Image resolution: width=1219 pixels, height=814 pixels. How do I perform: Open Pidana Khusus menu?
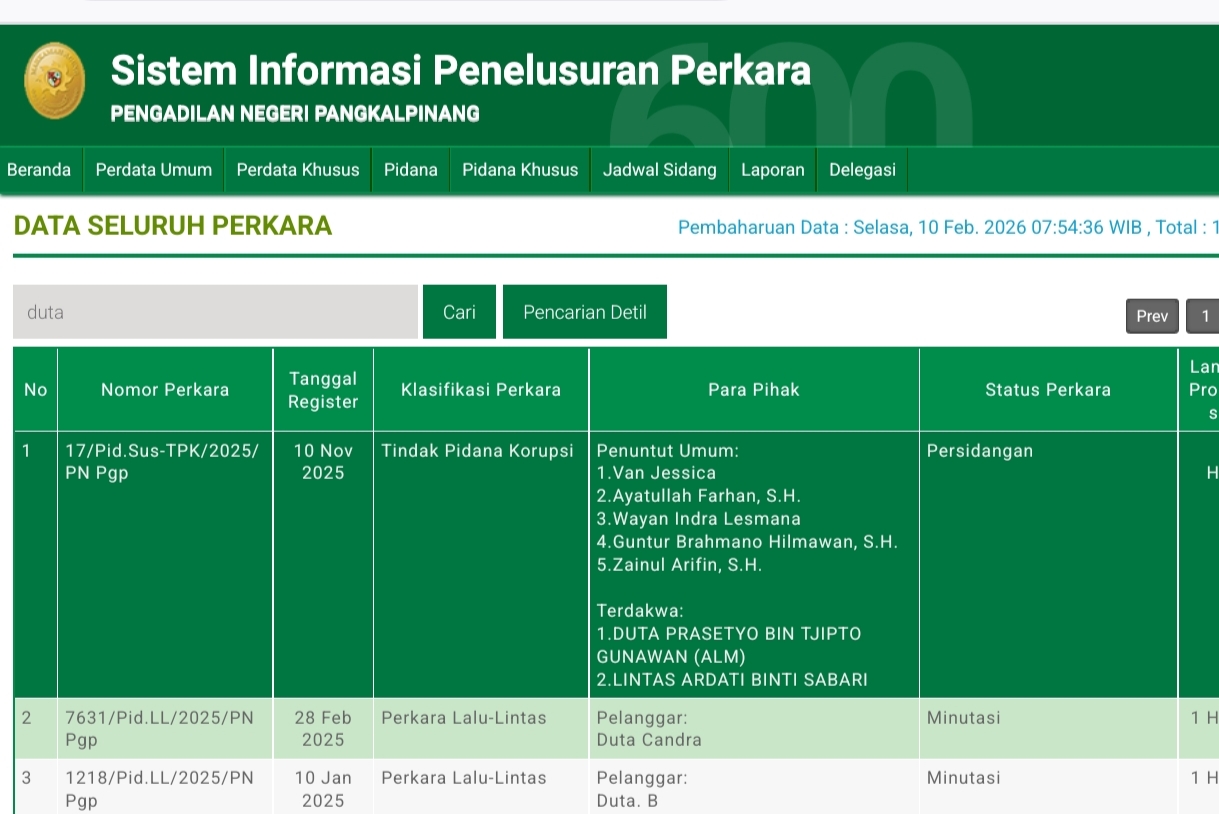(520, 170)
